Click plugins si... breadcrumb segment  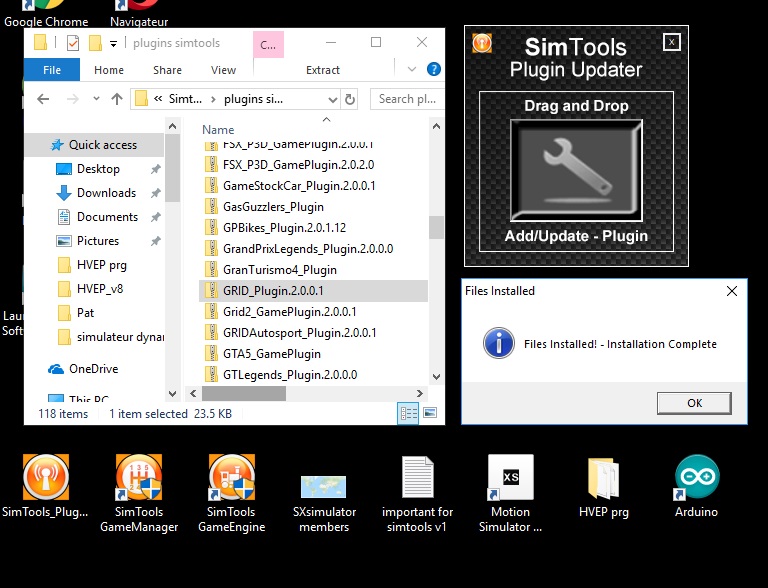tap(253, 99)
